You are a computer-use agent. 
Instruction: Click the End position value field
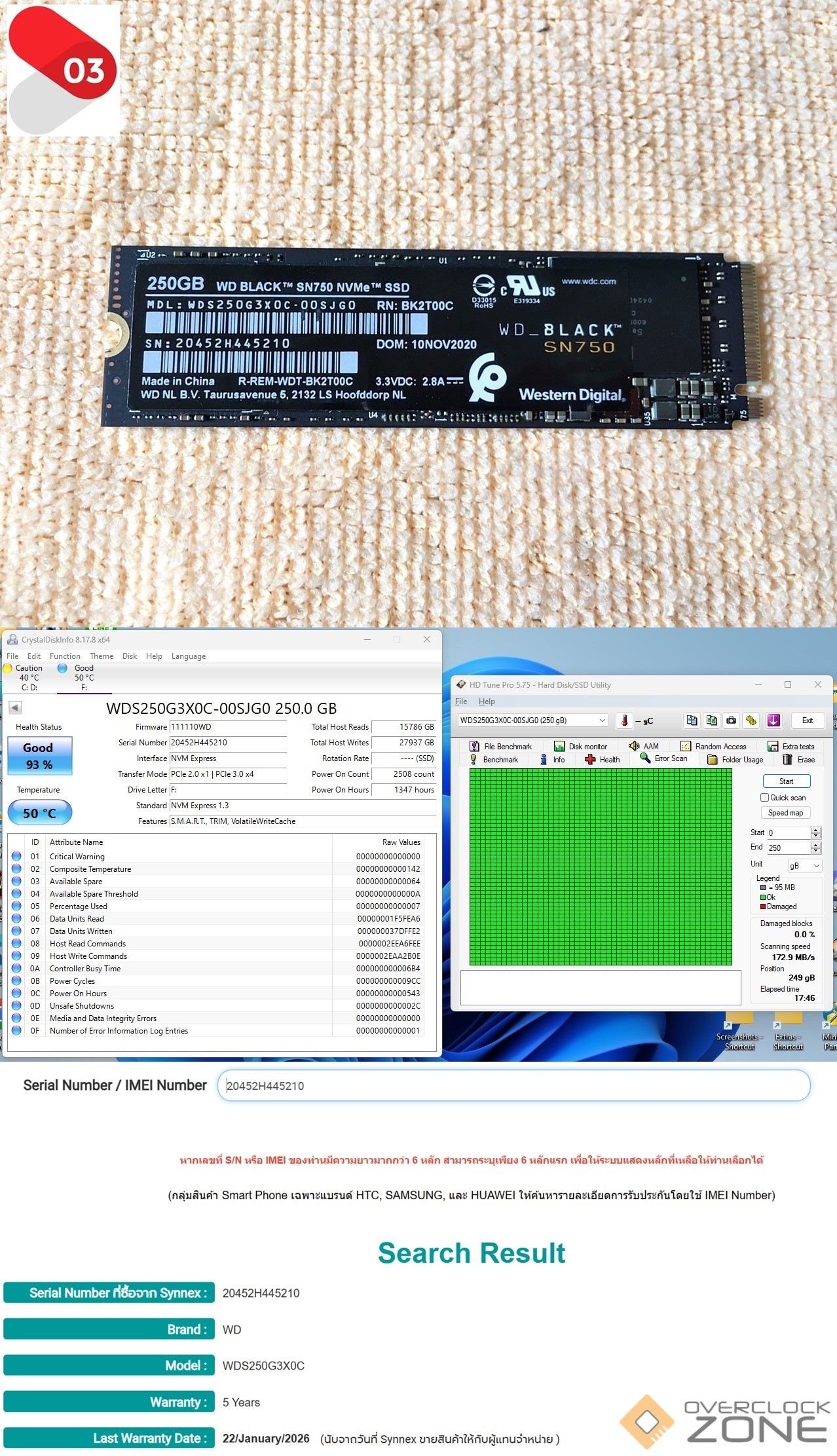point(789,848)
